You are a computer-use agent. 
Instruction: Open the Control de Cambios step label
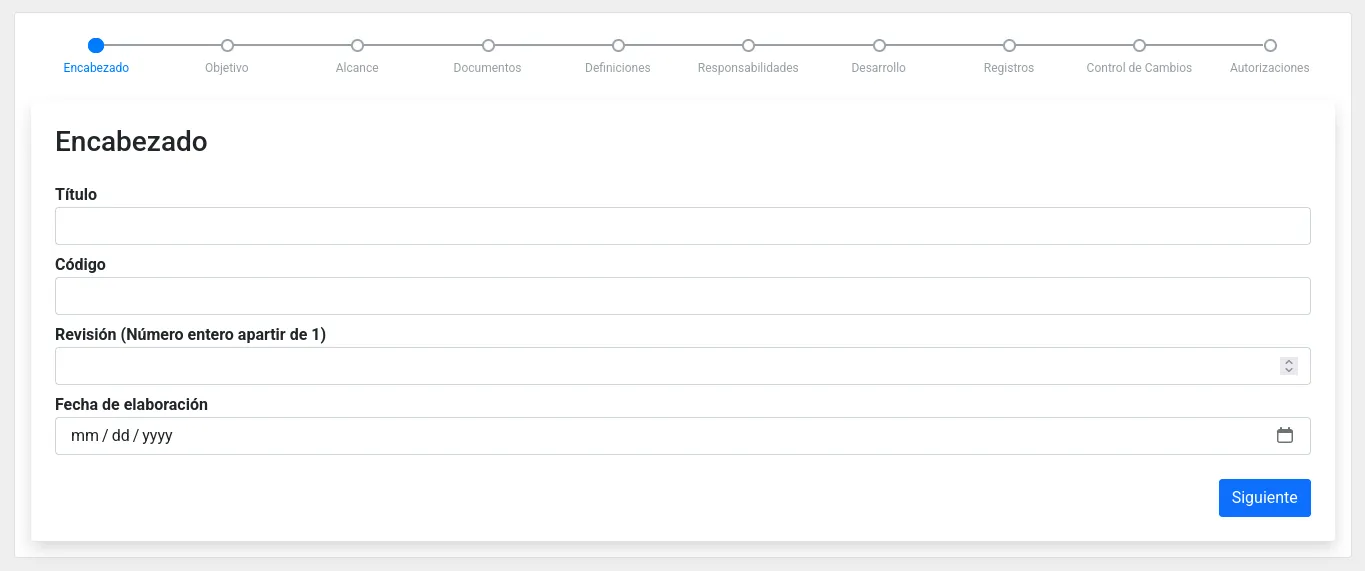point(1139,68)
